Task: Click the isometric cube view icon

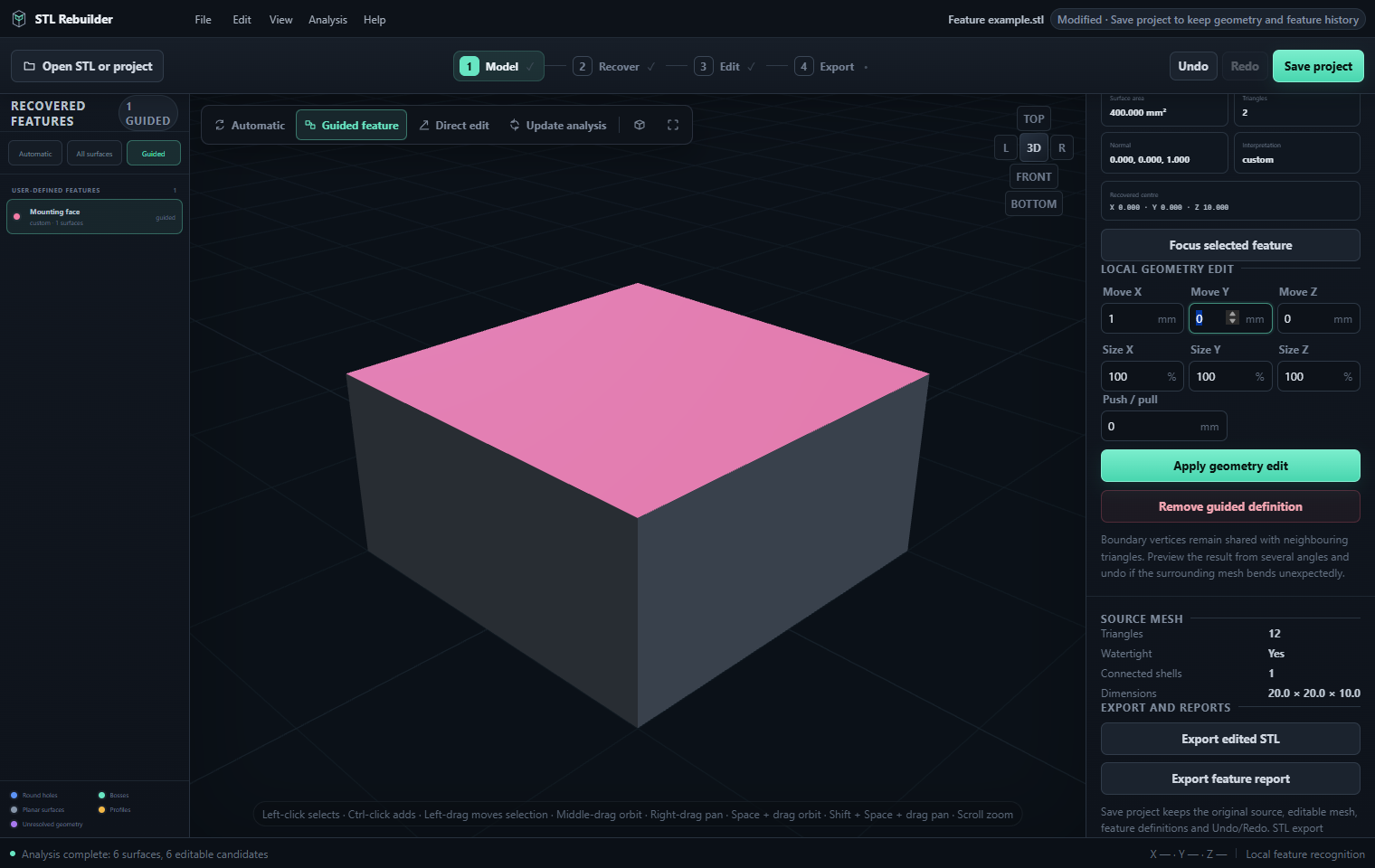Action: pyautogui.click(x=640, y=125)
